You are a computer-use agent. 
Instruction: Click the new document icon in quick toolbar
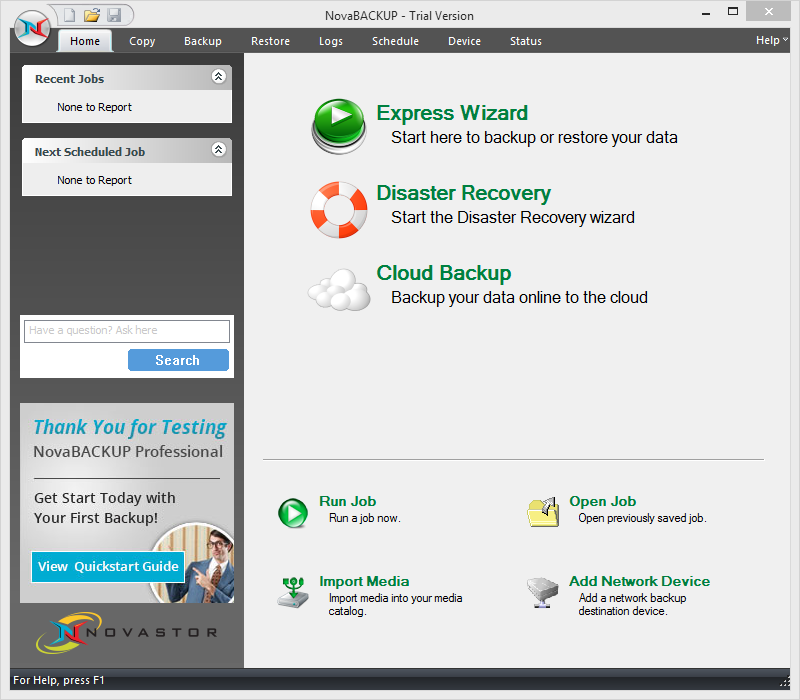coord(69,15)
